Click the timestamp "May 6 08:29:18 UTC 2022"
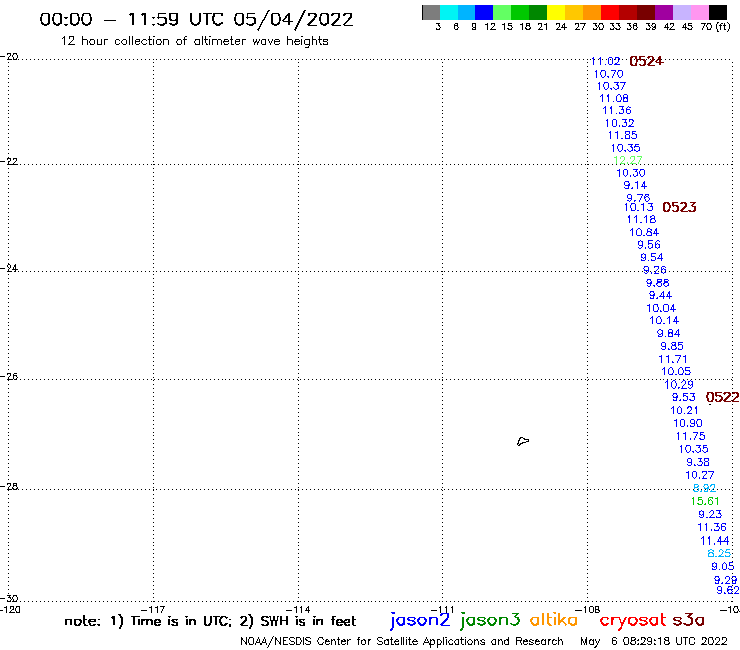 click(654, 642)
